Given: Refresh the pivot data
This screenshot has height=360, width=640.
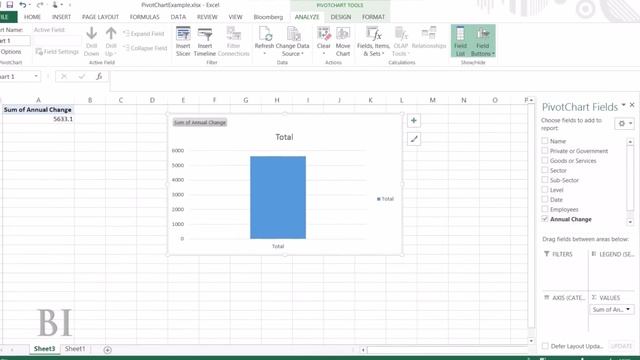Looking at the screenshot, I should pyautogui.click(x=264, y=42).
